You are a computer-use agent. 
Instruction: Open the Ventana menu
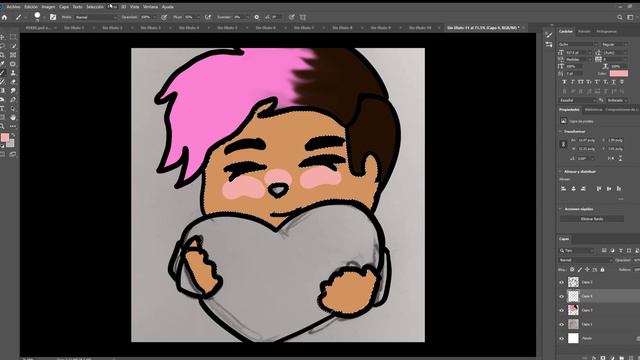(x=150, y=7)
